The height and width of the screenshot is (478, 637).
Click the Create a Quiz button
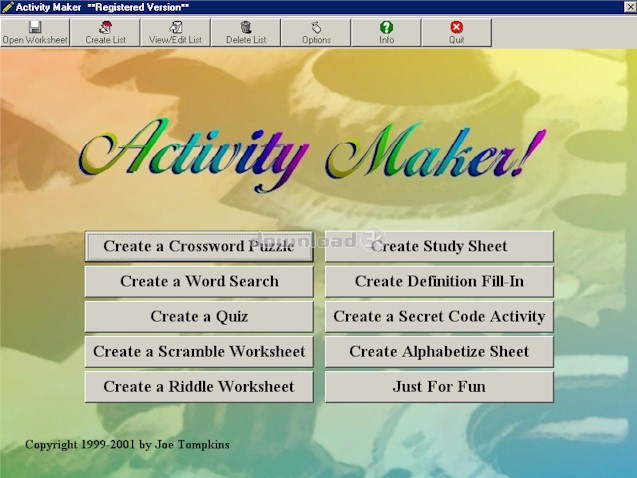pyautogui.click(x=199, y=316)
